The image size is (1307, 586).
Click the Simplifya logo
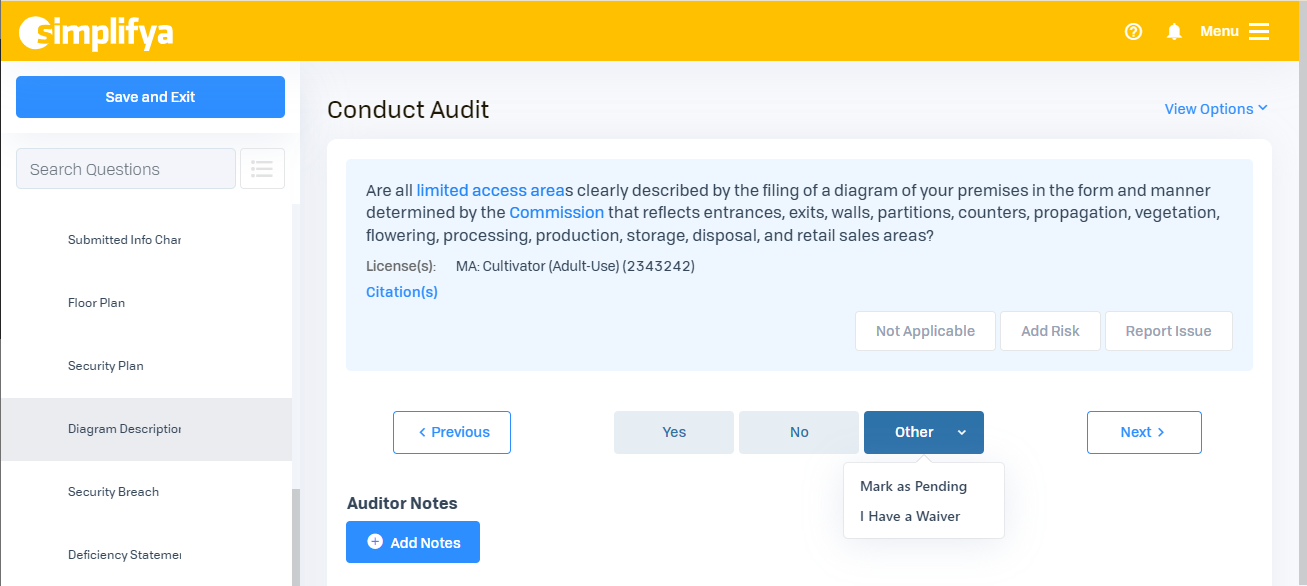click(x=96, y=32)
